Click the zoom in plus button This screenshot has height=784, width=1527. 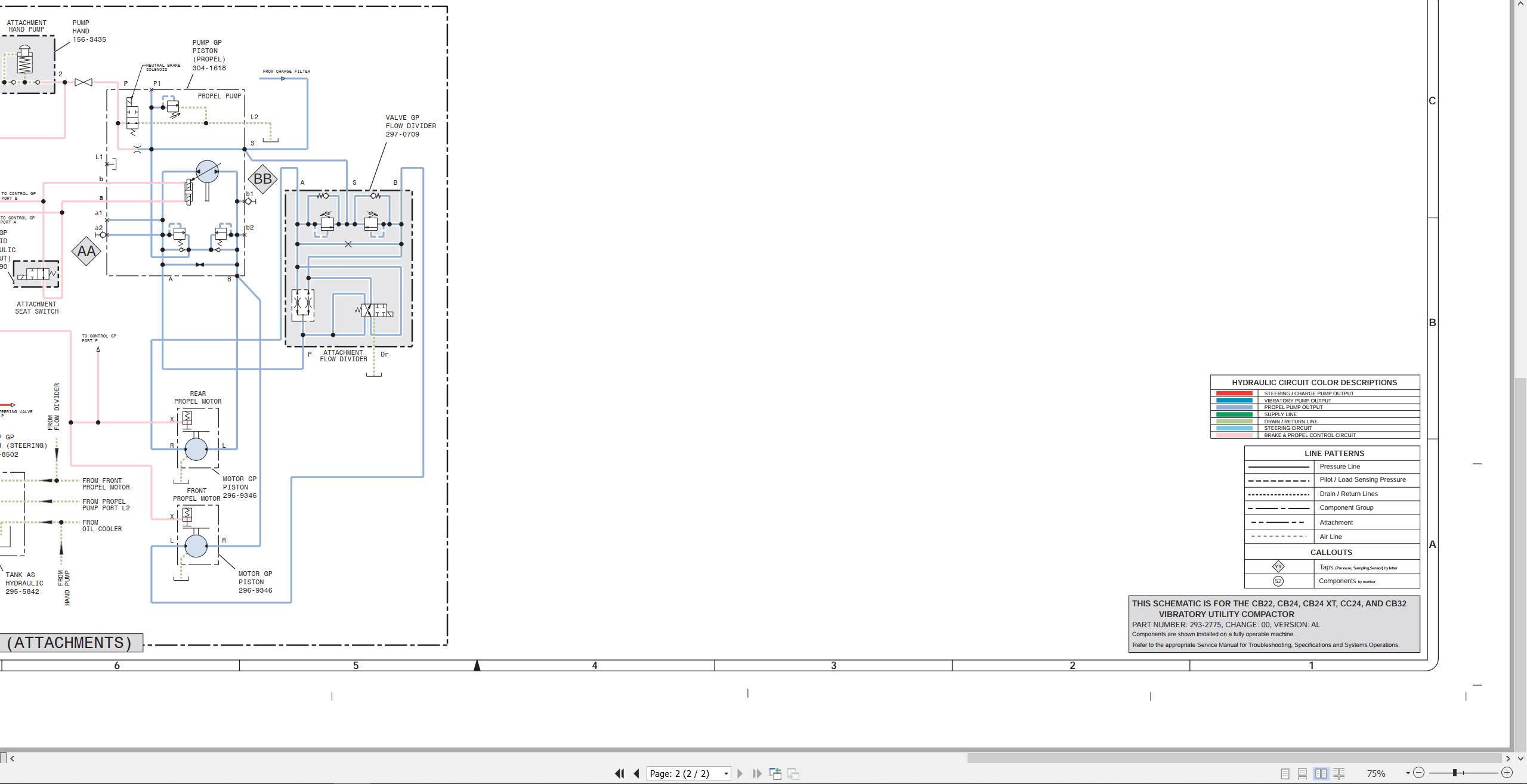(x=1507, y=773)
